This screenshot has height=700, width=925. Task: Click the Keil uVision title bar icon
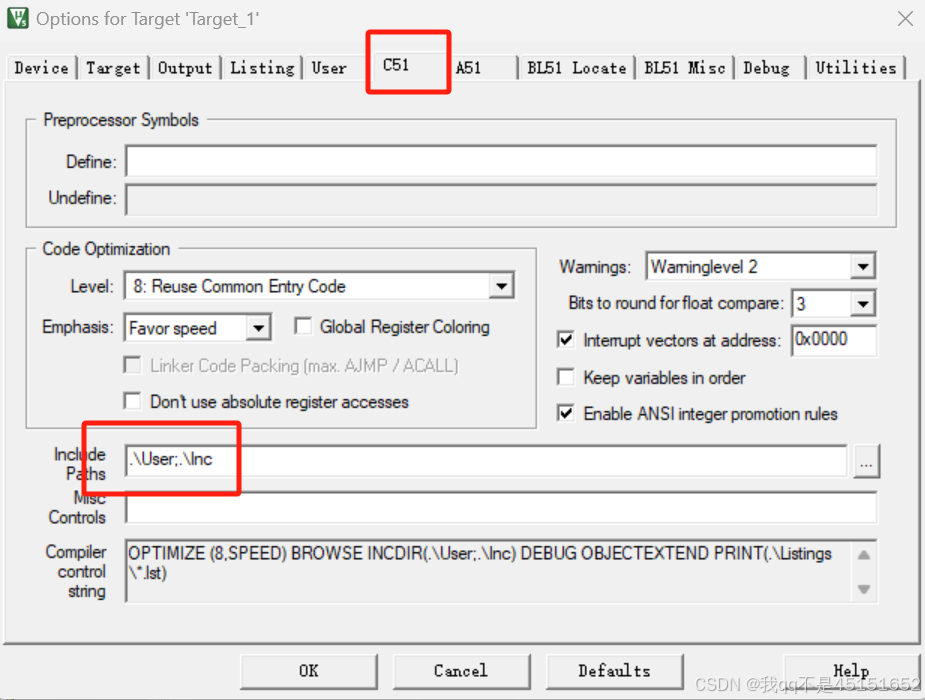(17, 18)
